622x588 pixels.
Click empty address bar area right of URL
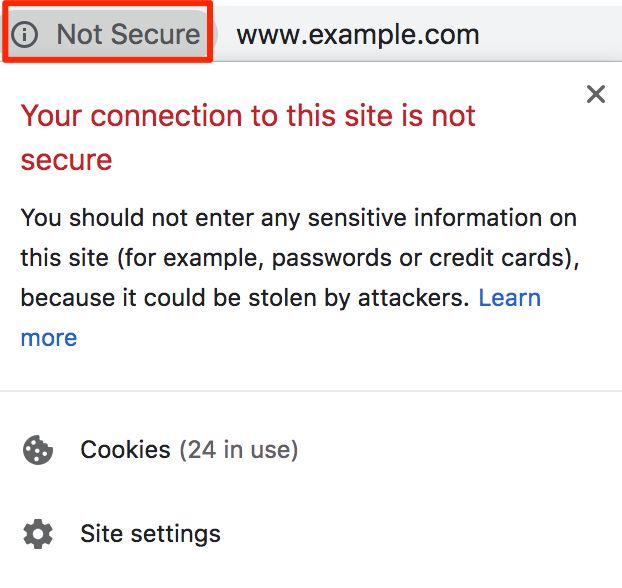point(550,35)
